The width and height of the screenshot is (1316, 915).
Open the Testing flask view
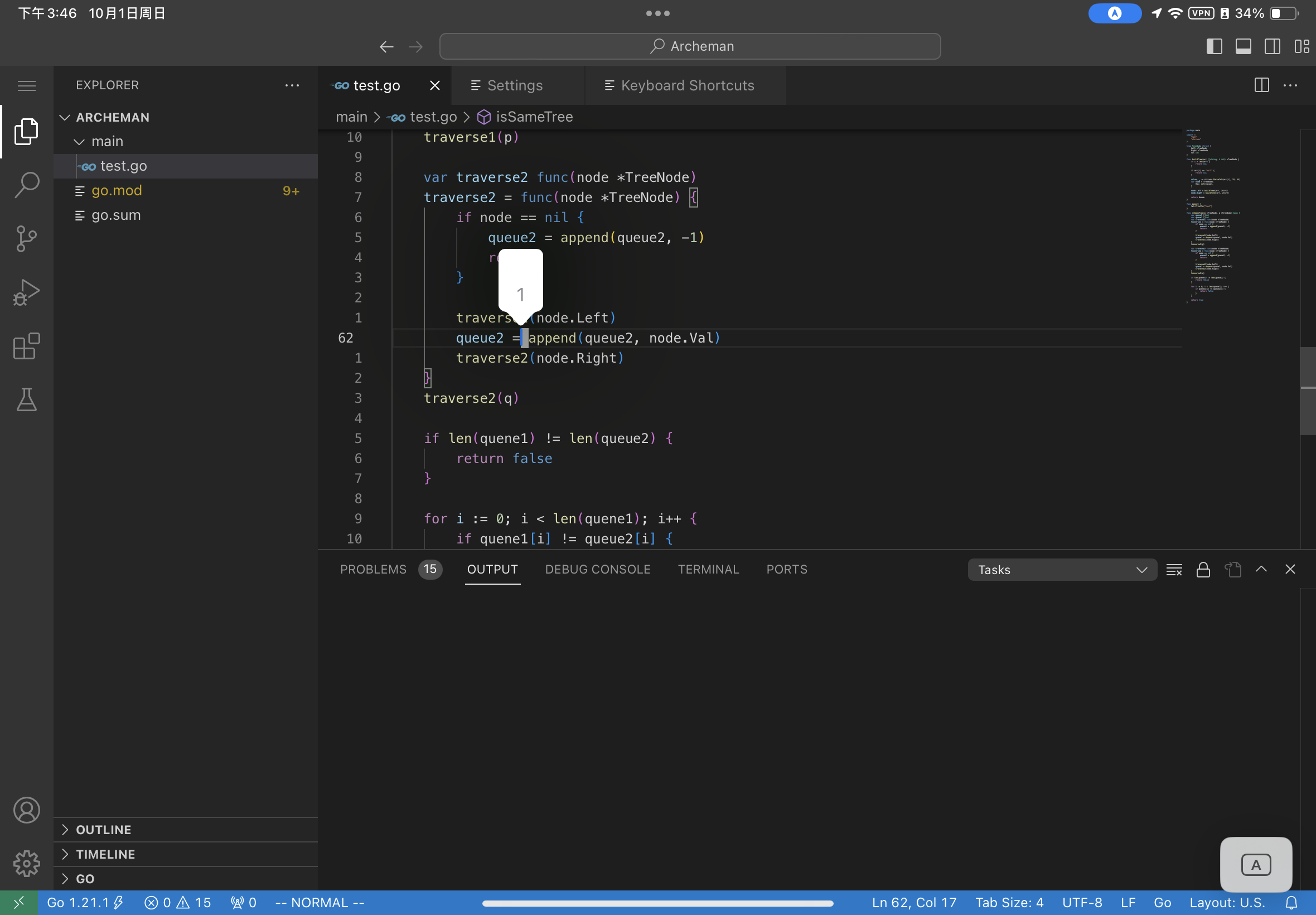[26, 399]
